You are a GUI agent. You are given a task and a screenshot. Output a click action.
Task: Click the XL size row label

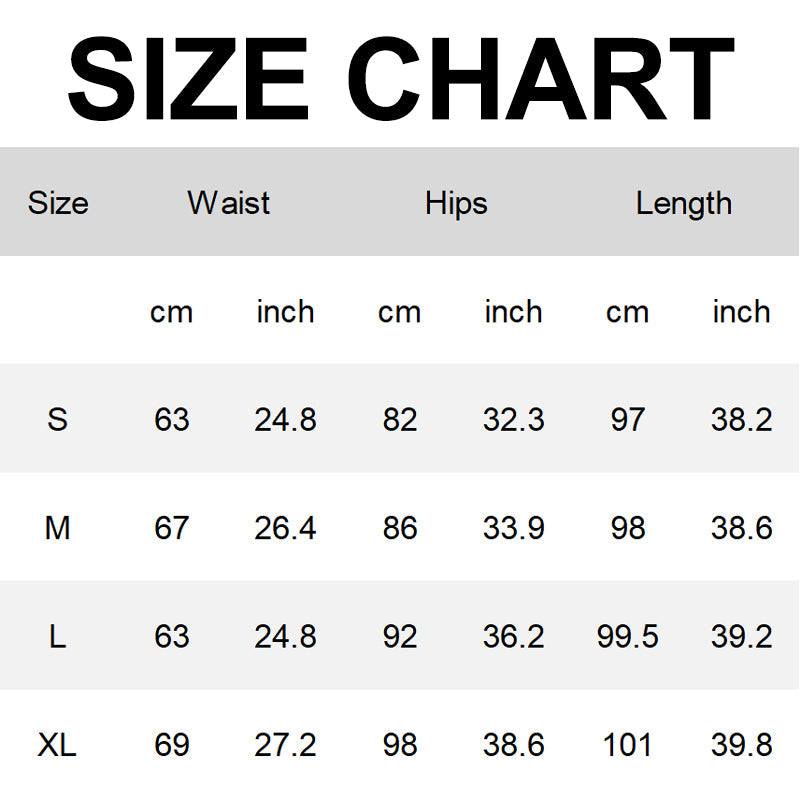point(58,744)
